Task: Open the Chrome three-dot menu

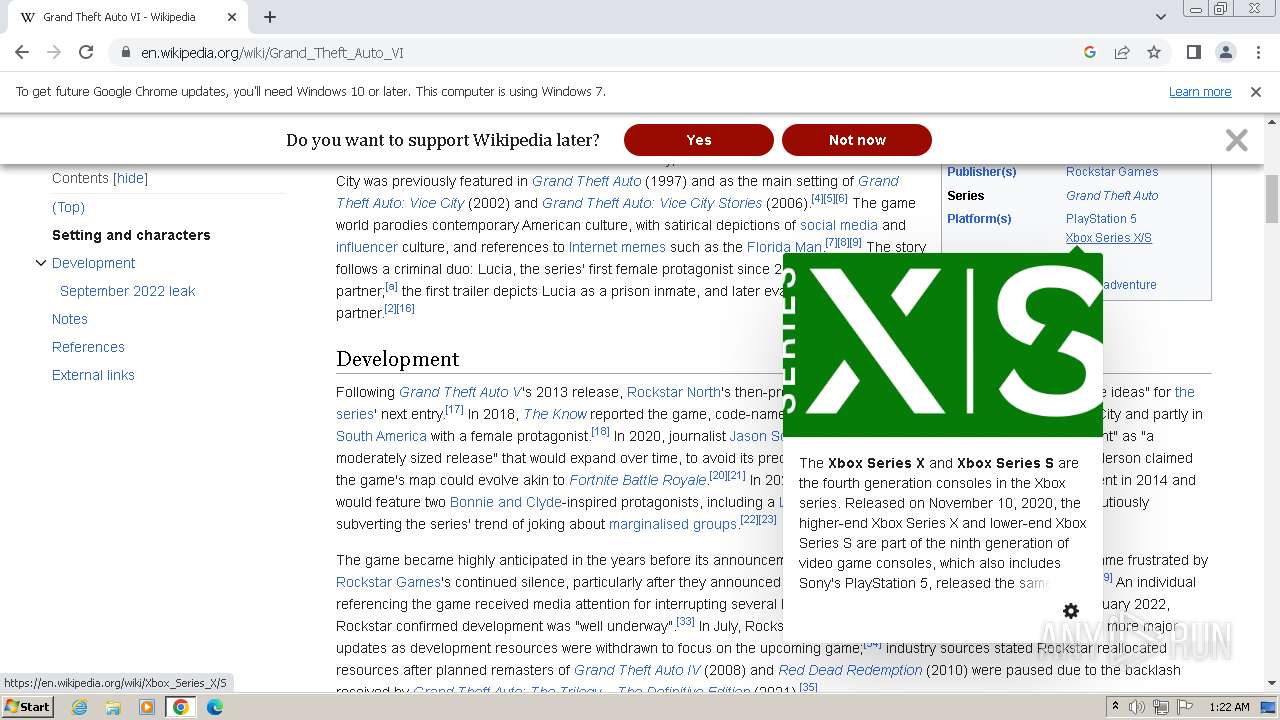Action: tap(1257, 52)
